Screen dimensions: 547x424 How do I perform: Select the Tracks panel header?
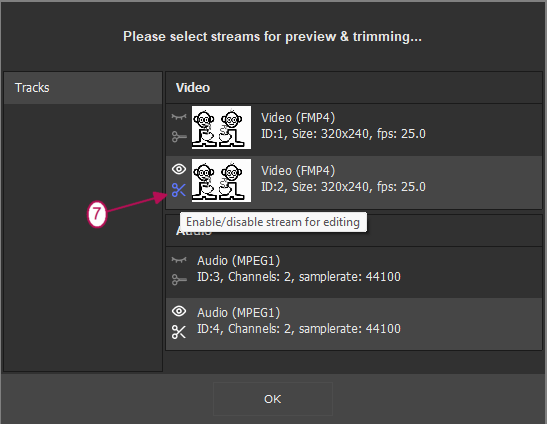click(x=83, y=88)
